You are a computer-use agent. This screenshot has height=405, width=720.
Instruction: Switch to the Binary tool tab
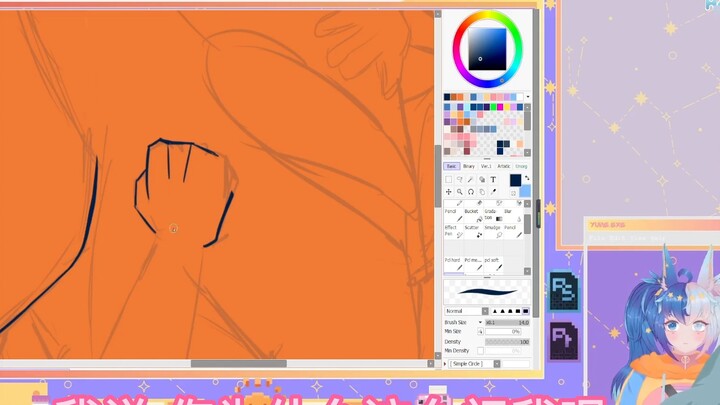[469, 166]
